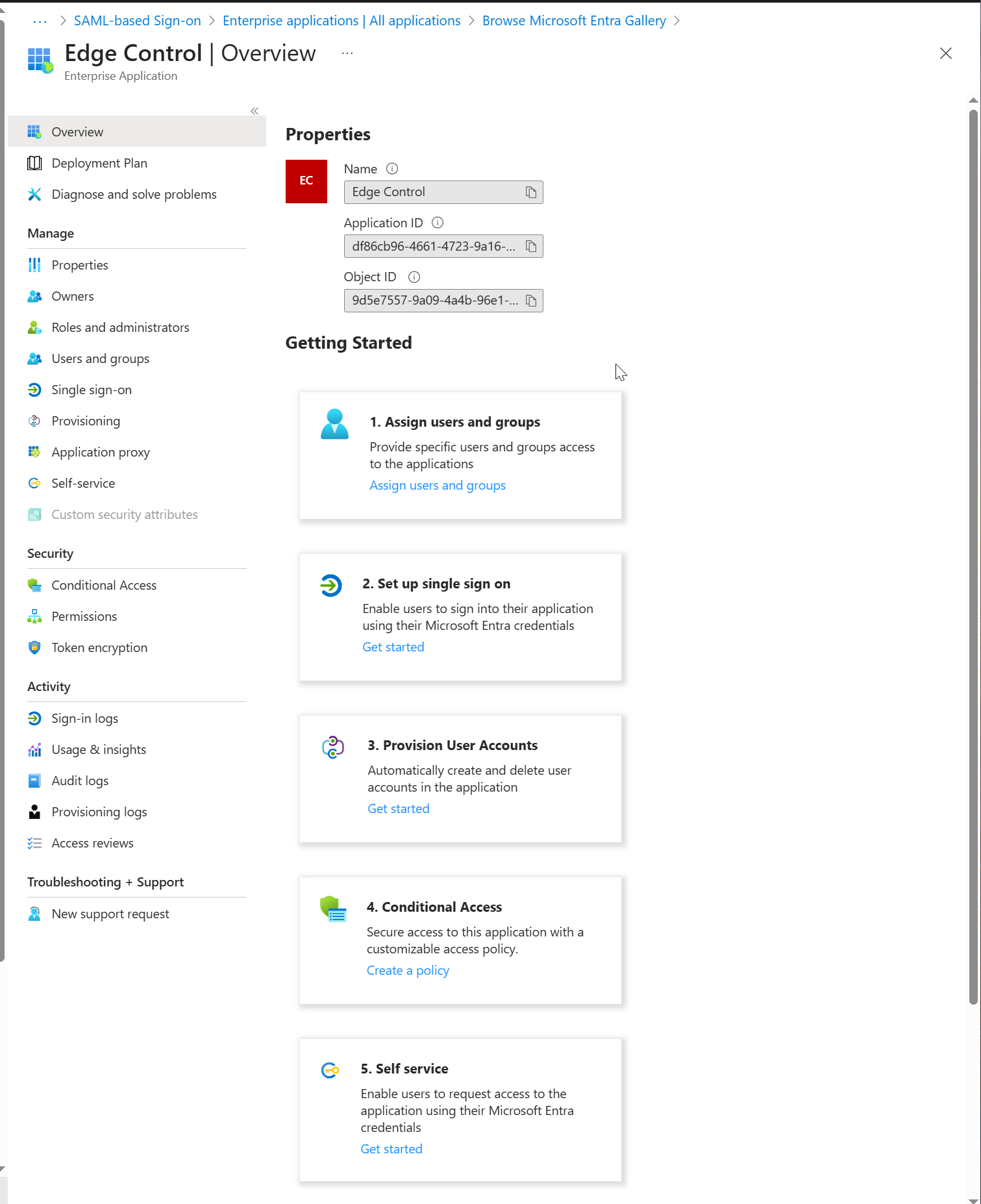Click the Assign users and groups card person icon

tap(335, 424)
